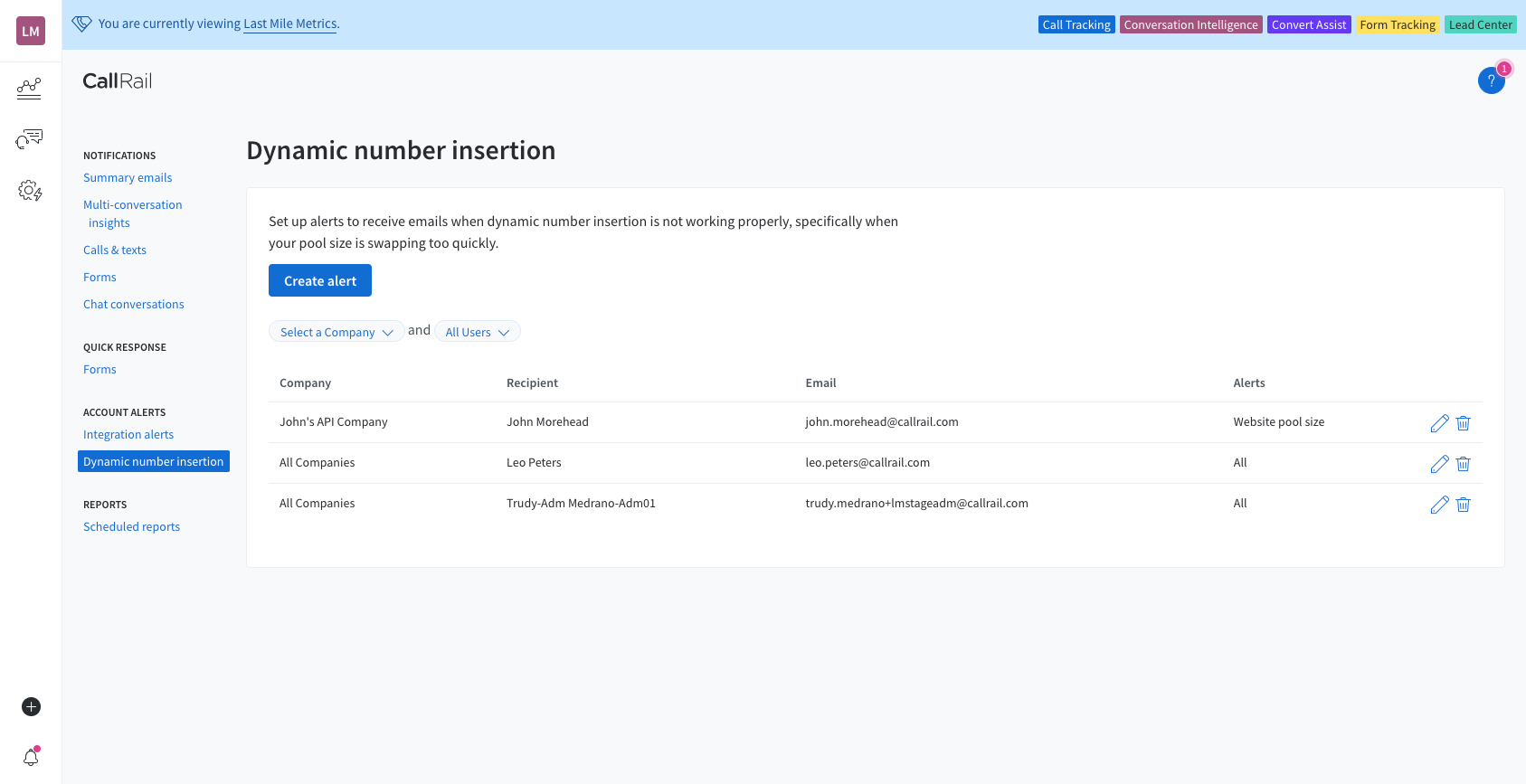Screen dimensions: 1526x784
Task: Click the Form Tracking tag
Action: pyautogui.click(x=1398, y=24)
